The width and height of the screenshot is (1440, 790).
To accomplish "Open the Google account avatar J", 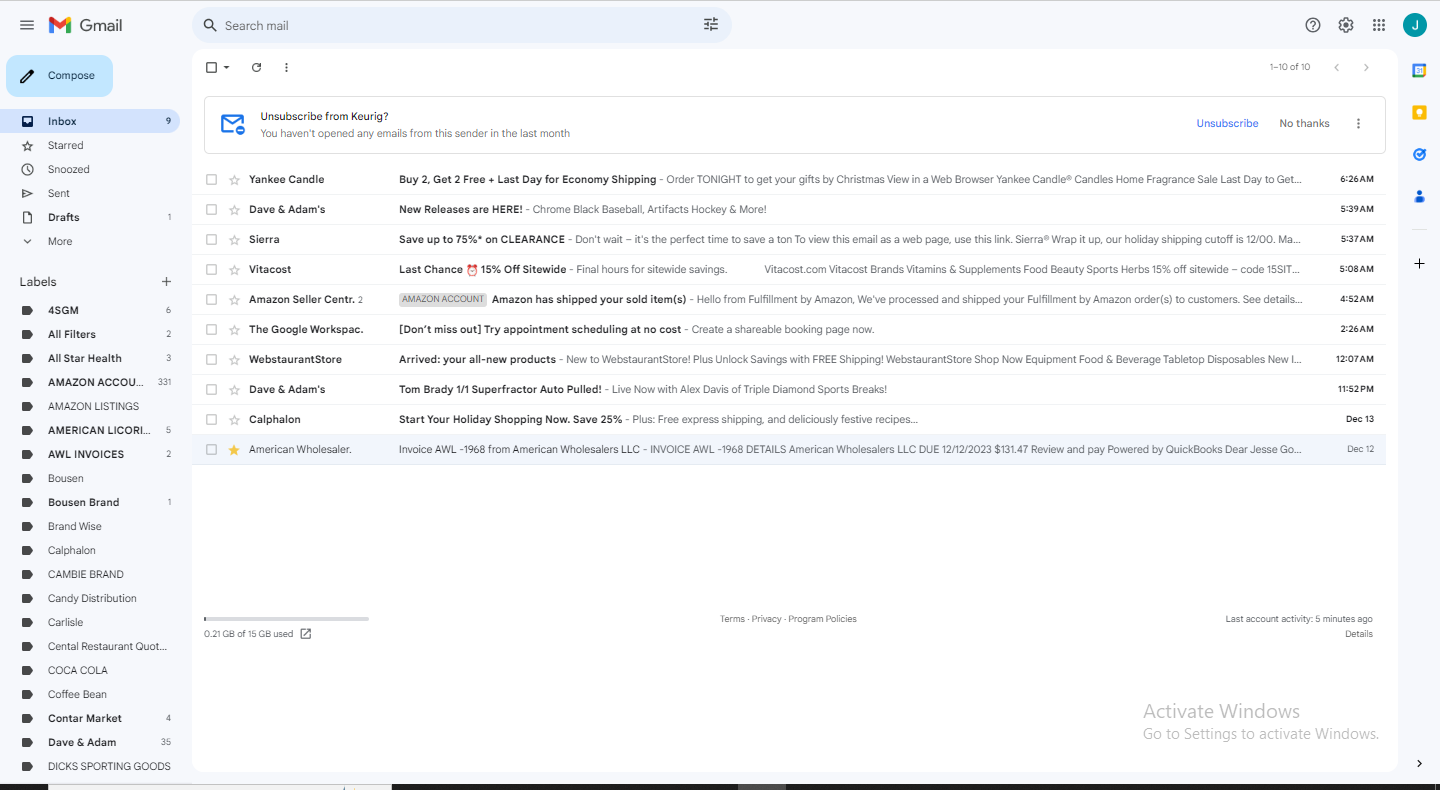I will coord(1415,25).
